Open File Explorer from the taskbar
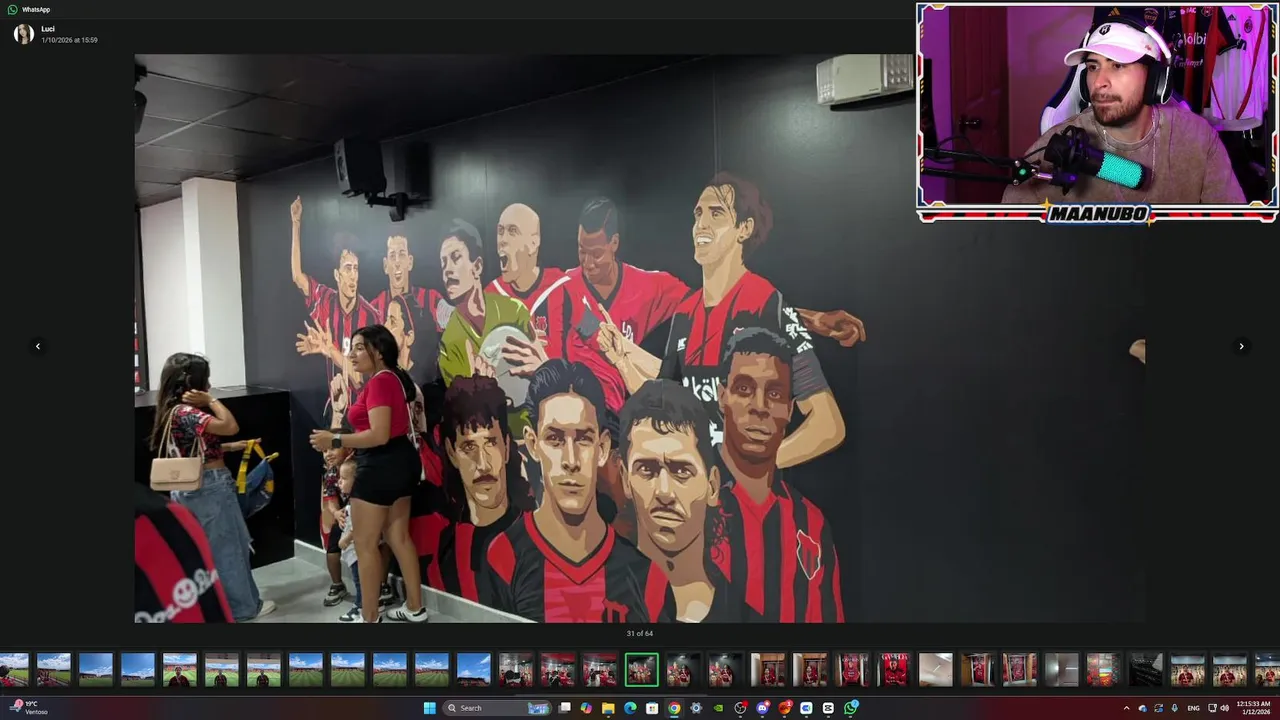 pos(608,708)
